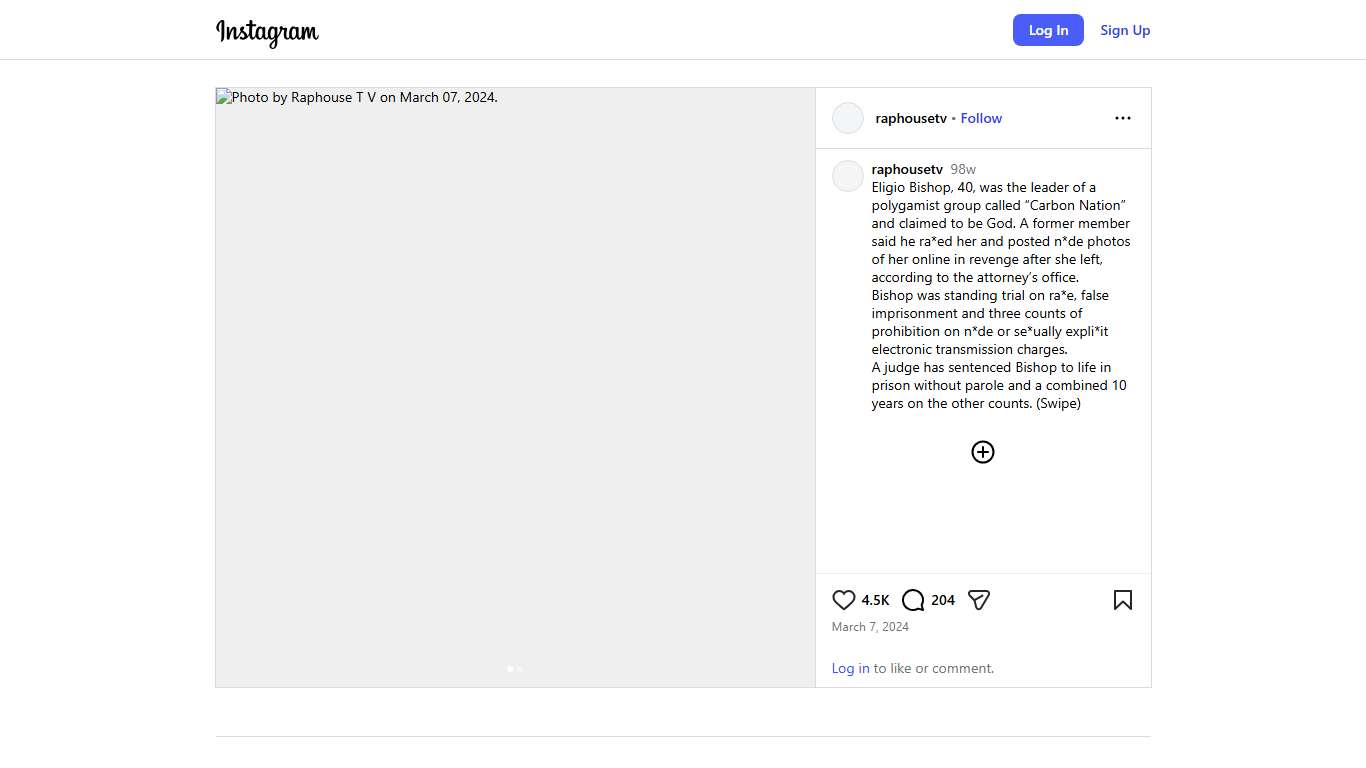Open raphousetv username in post header
1366x768 pixels.
[910, 118]
